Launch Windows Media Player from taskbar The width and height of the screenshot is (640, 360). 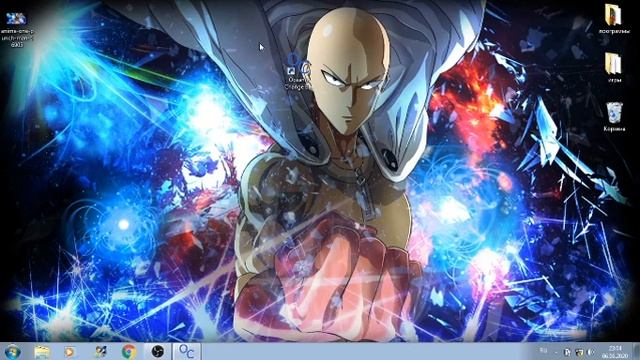pyautogui.click(x=70, y=351)
